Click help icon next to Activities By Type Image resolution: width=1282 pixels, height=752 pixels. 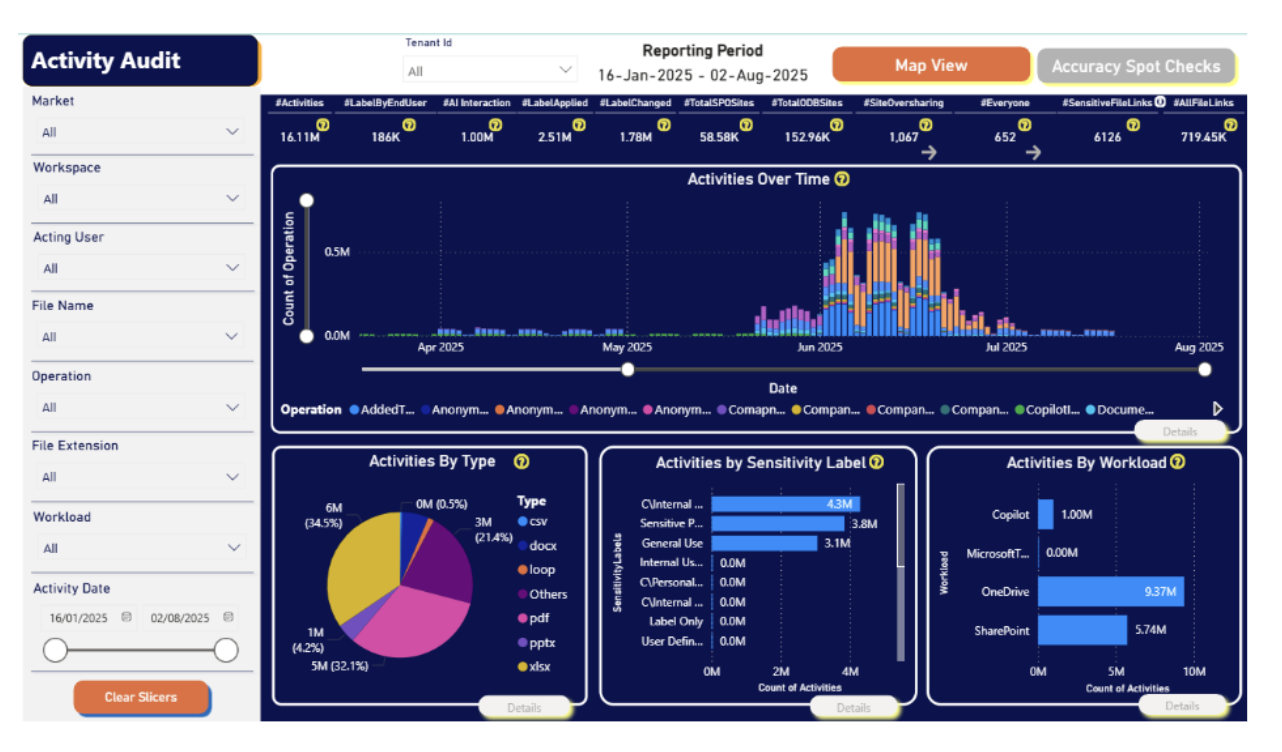pyautogui.click(x=521, y=462)
